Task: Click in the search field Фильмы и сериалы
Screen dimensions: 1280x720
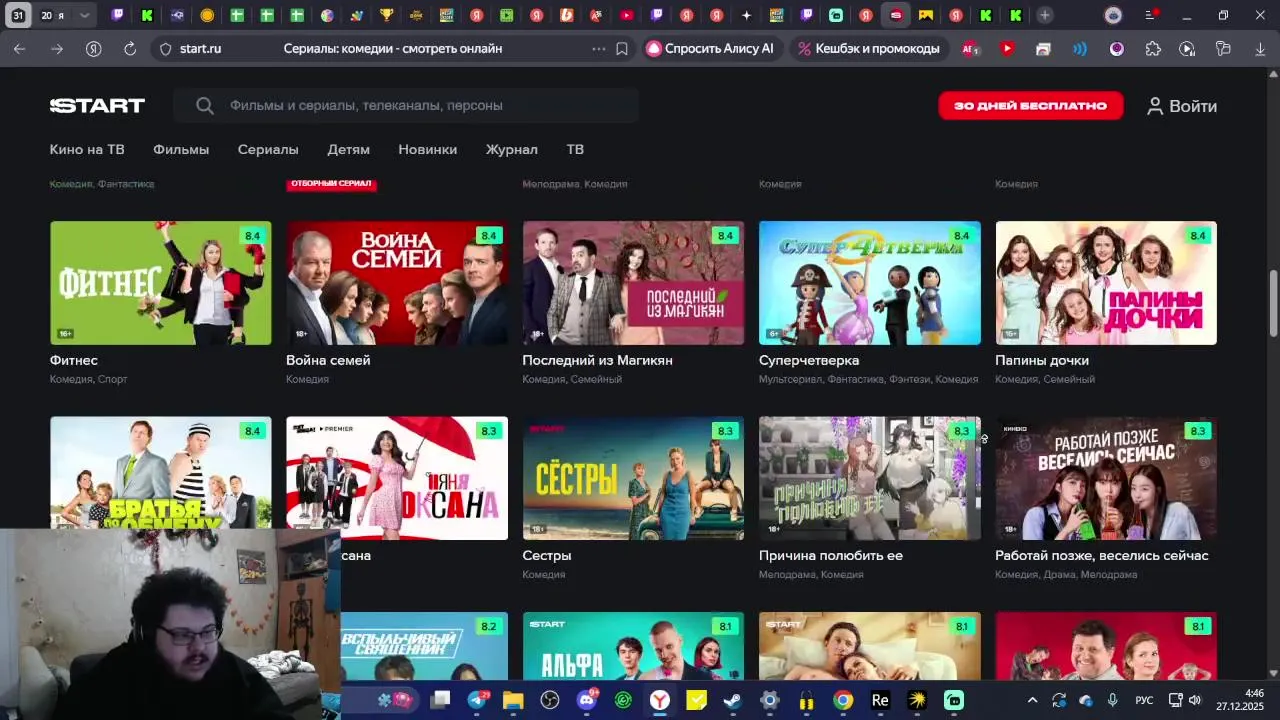Action: 405,106
